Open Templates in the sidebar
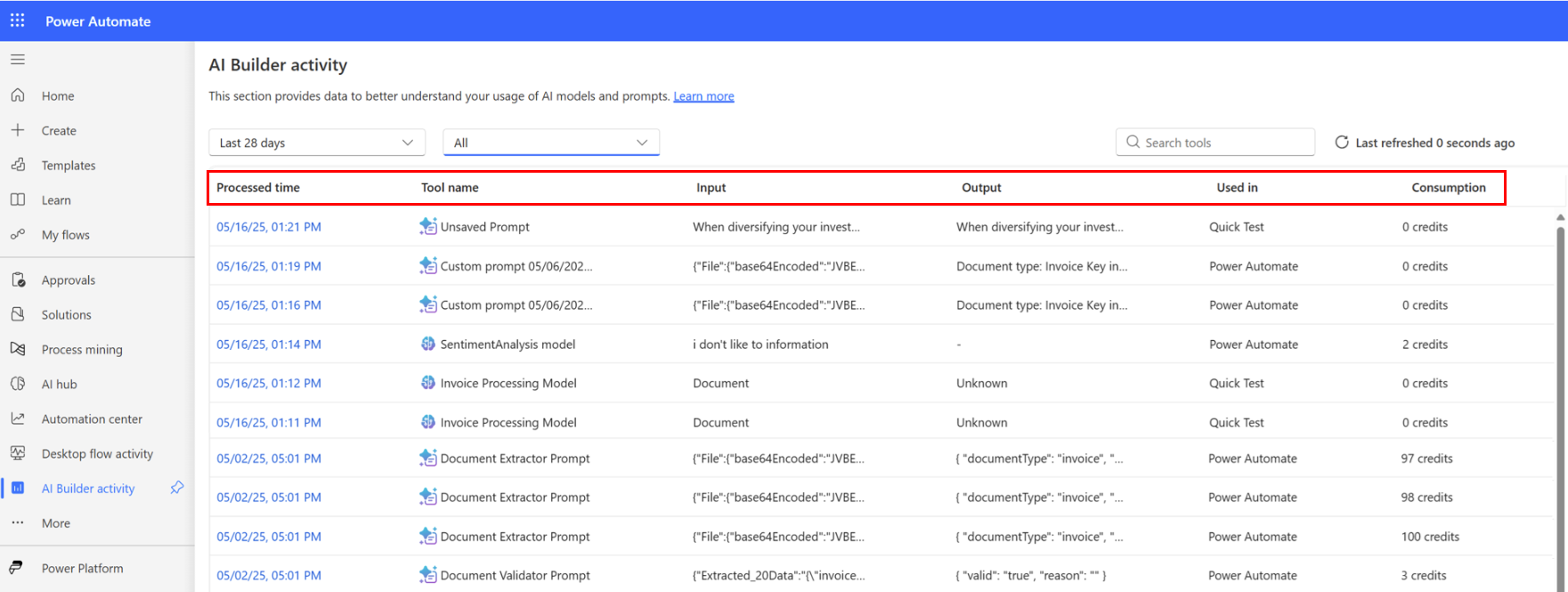The width and height of the screenshot is (1568, 592). (69, 166)
